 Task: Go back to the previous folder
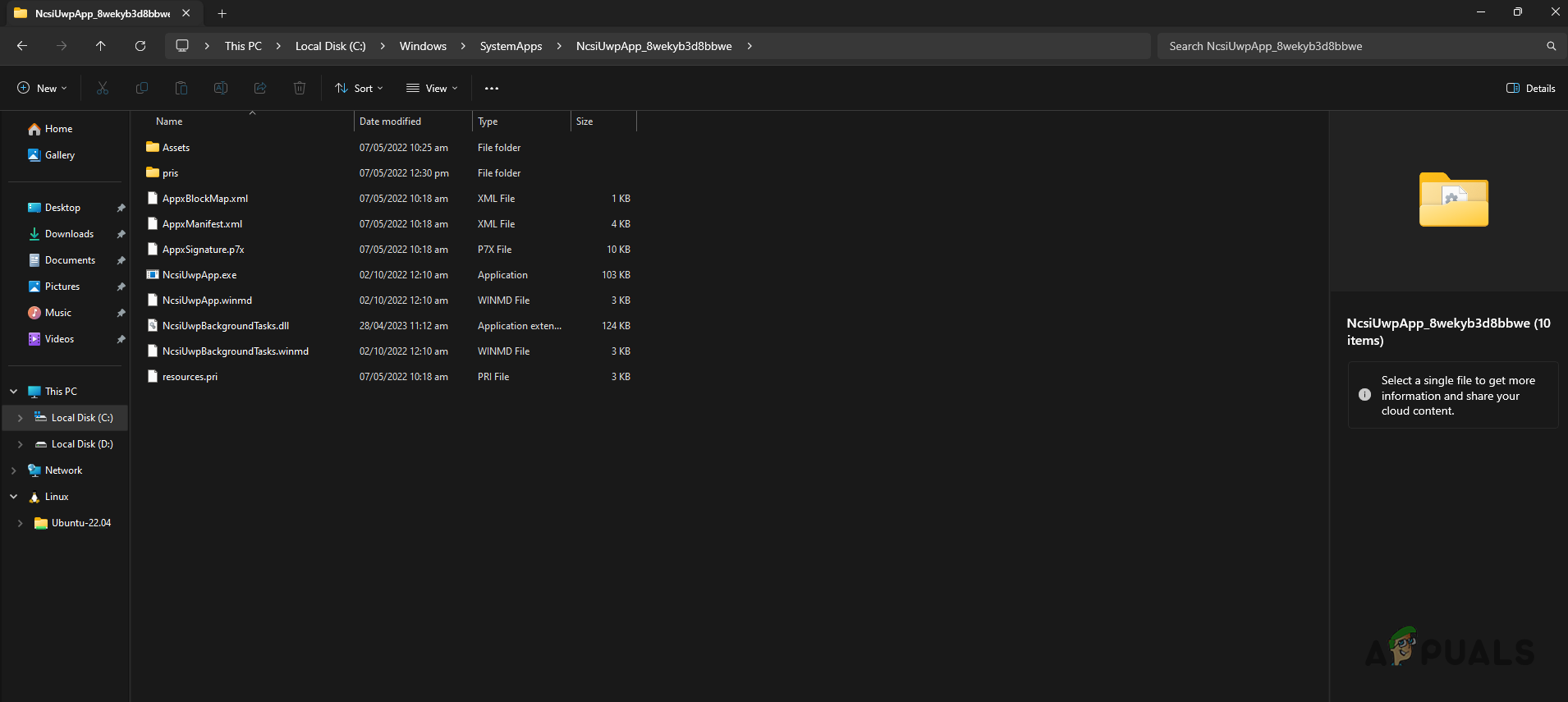pos(22,46)
